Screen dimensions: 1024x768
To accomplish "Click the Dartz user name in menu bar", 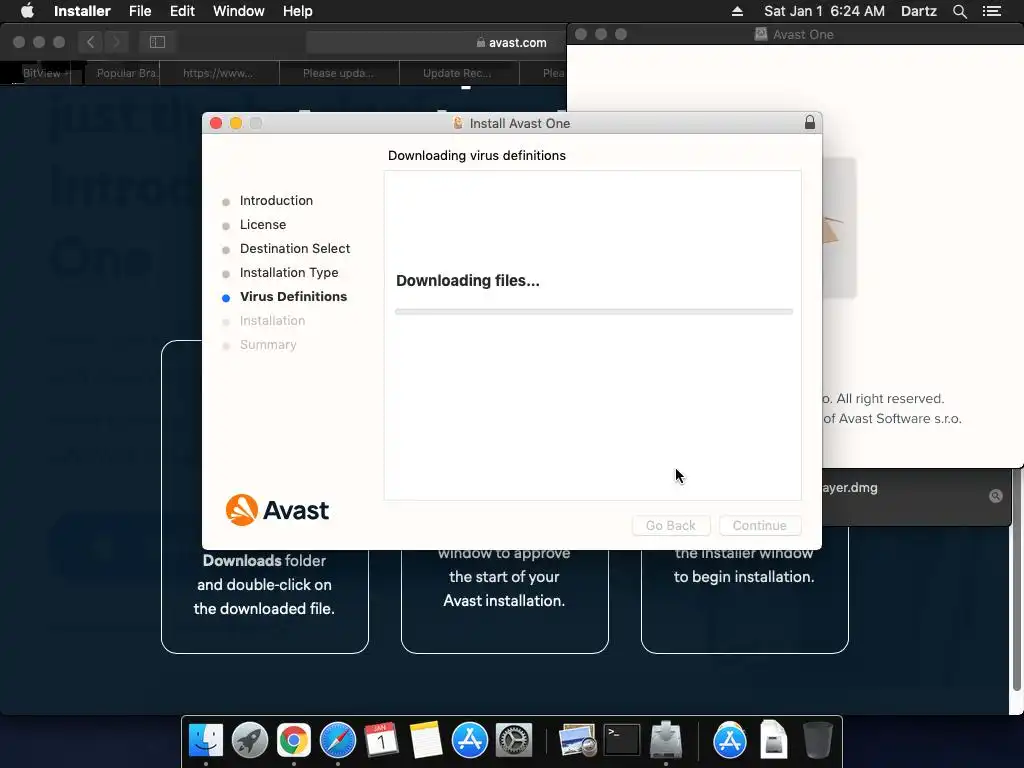I will click(x=918, y=11).
